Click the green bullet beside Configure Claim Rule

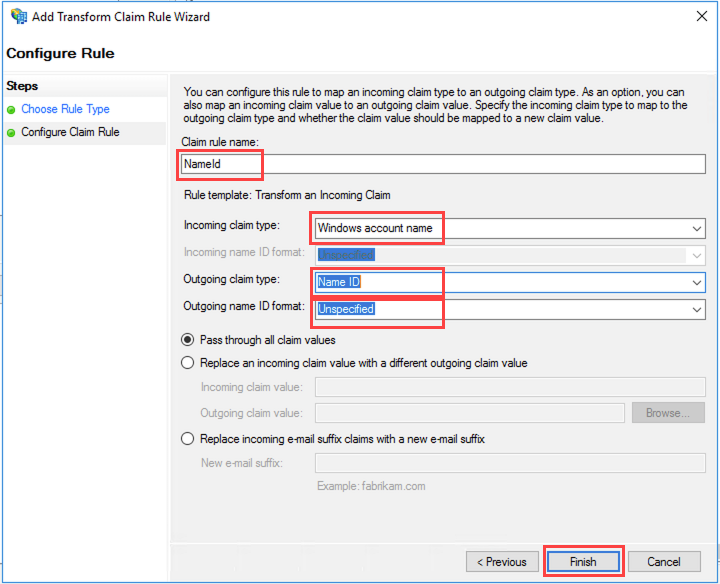coord(11,133)
